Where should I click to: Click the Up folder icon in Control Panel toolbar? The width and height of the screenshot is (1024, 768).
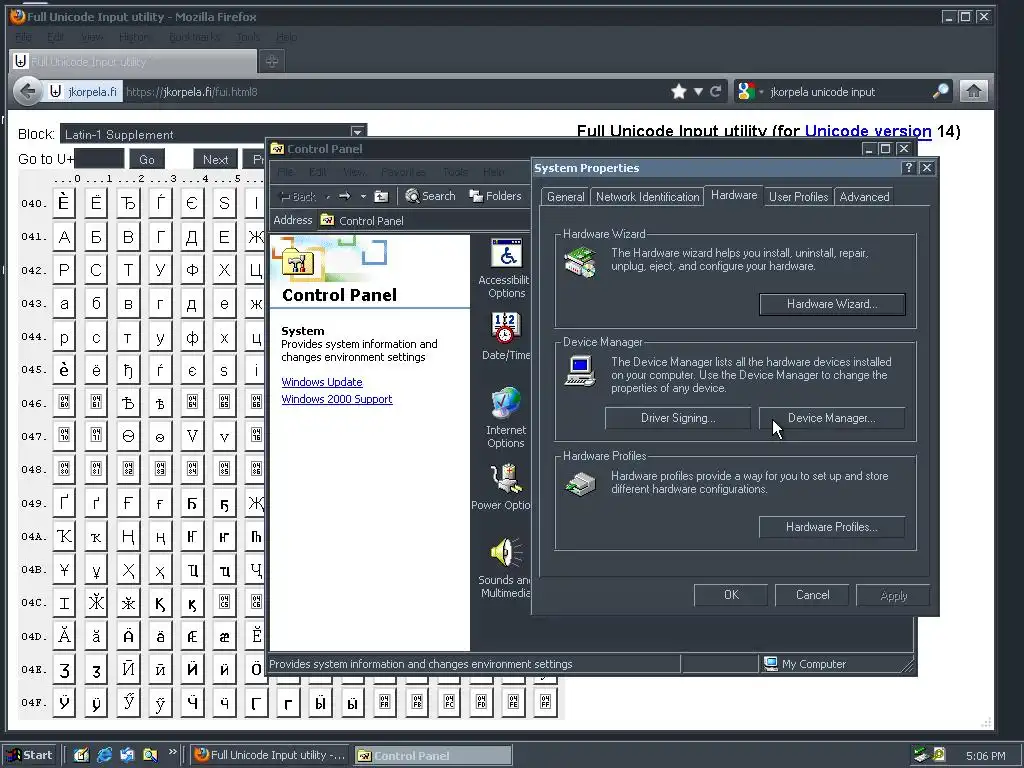click(x=381, y=196)
